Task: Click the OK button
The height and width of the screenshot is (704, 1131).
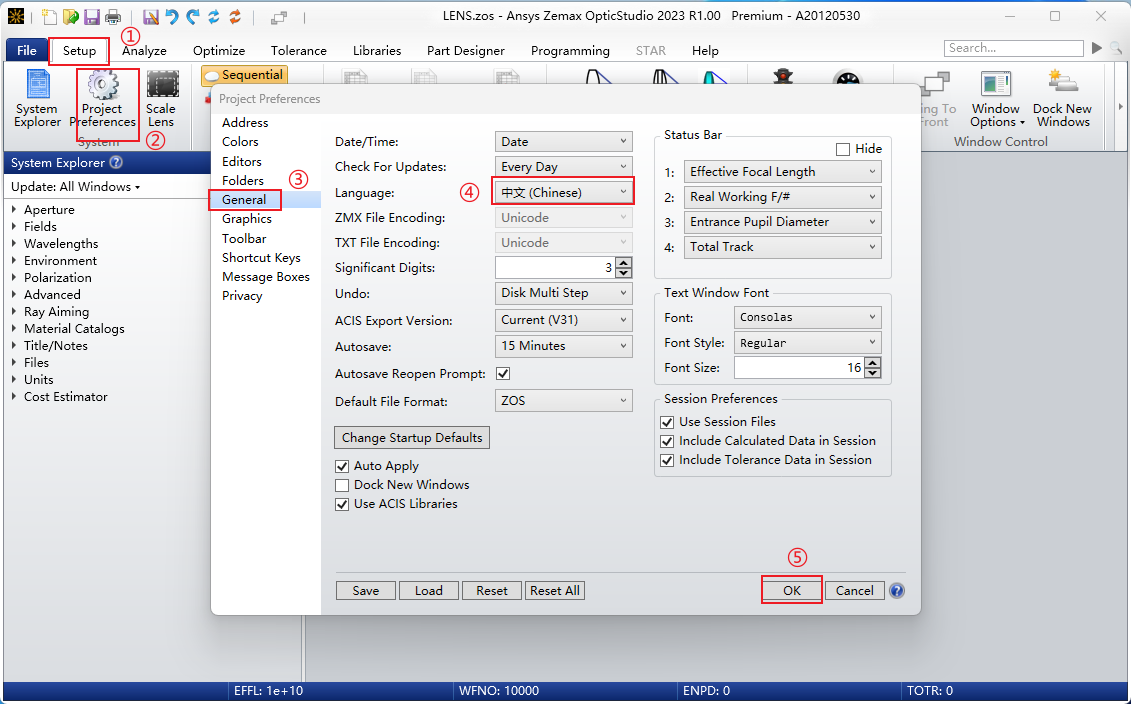Action: (792, 590)
